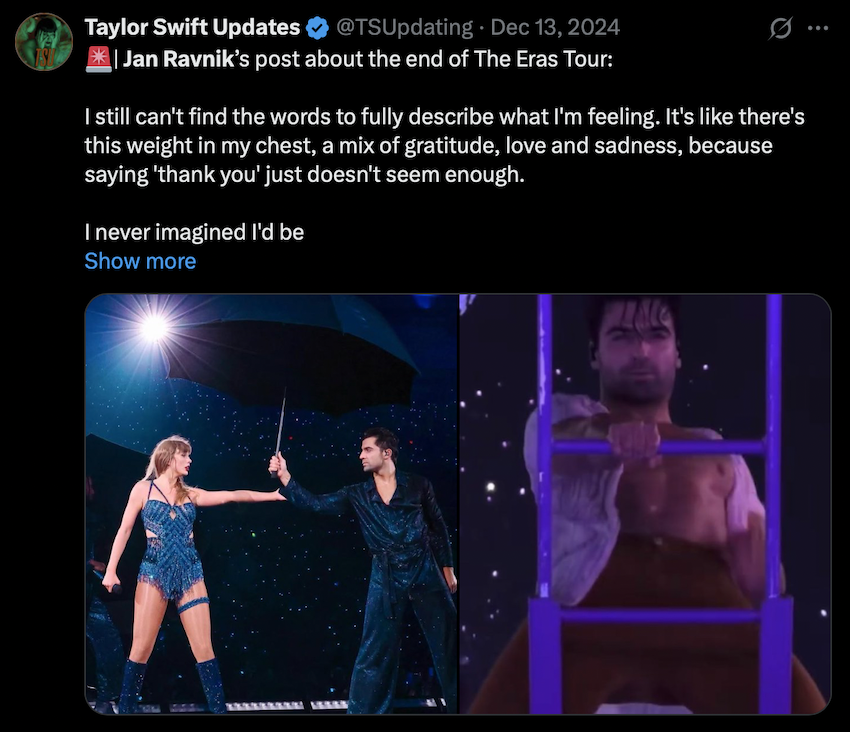Click the black umbrella in the left photo
The width and height of the screenshot is (850, 732).
(x=290, y=350)
